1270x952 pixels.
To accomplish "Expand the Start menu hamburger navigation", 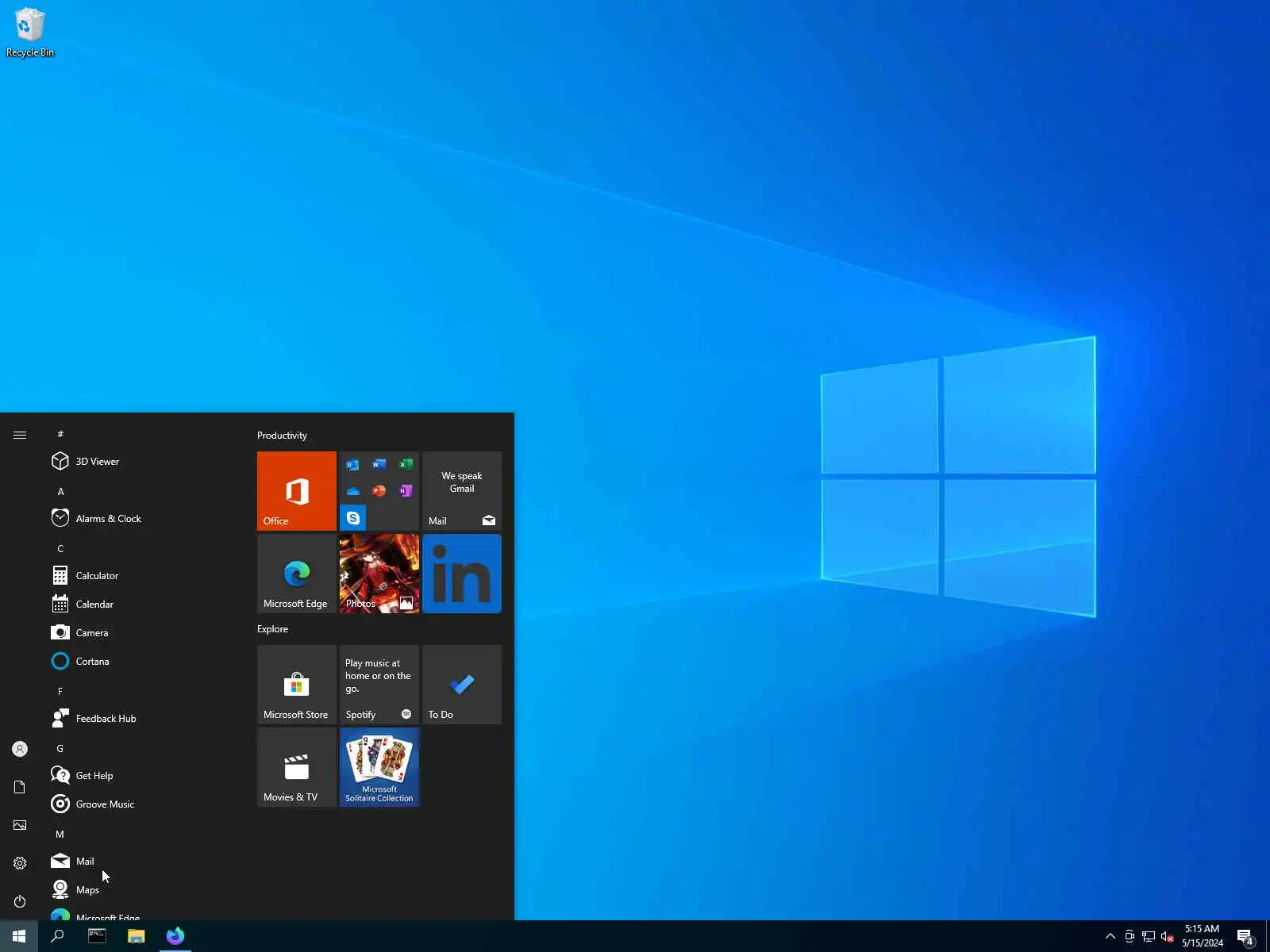I will pos(20,435).
